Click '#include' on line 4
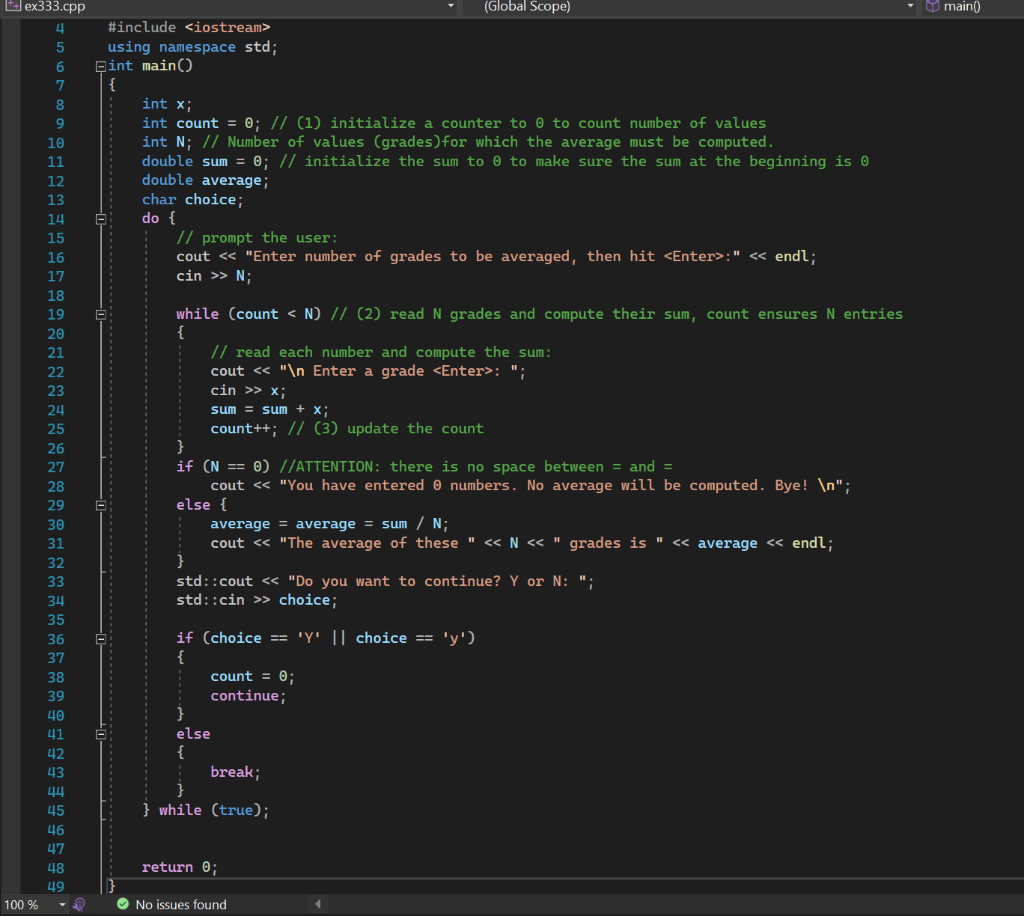This screenshot has width=1024, height=916. (x=142, y=27)
